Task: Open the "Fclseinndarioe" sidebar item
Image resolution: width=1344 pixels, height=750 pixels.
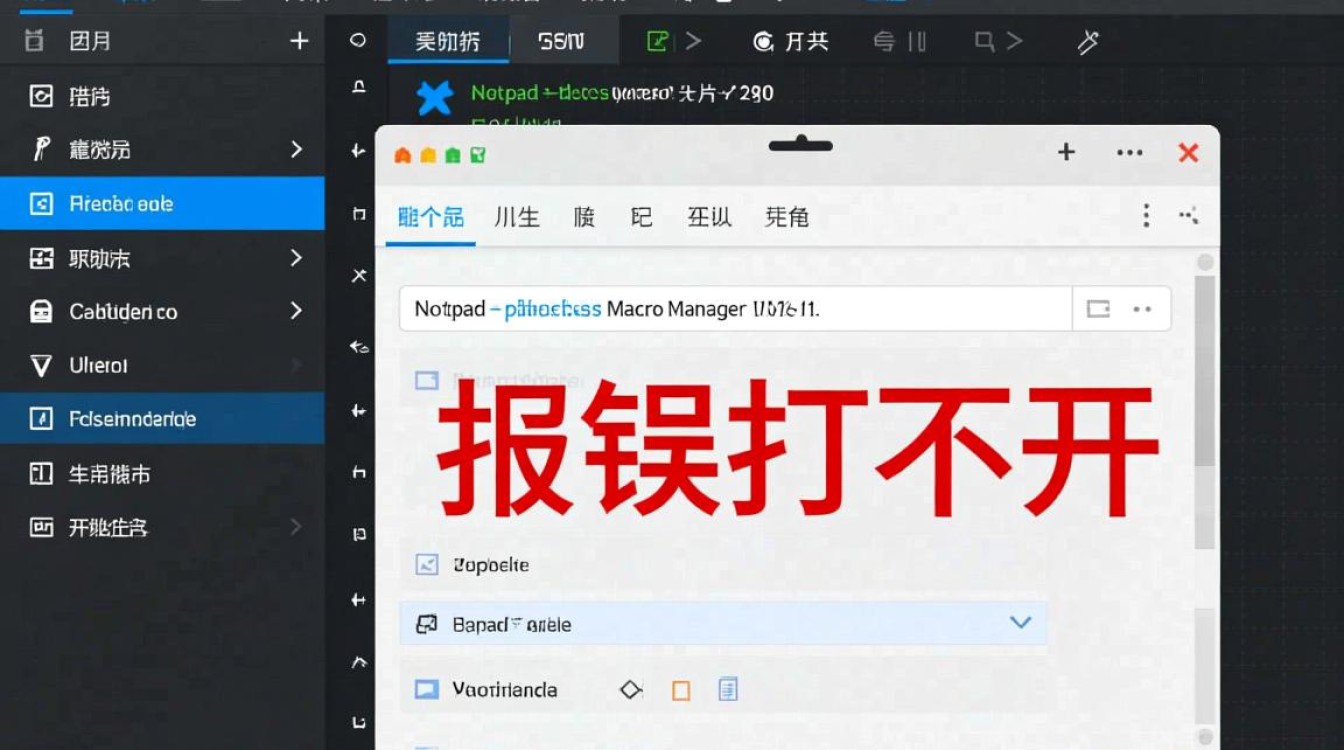Action: coord(162,419)
